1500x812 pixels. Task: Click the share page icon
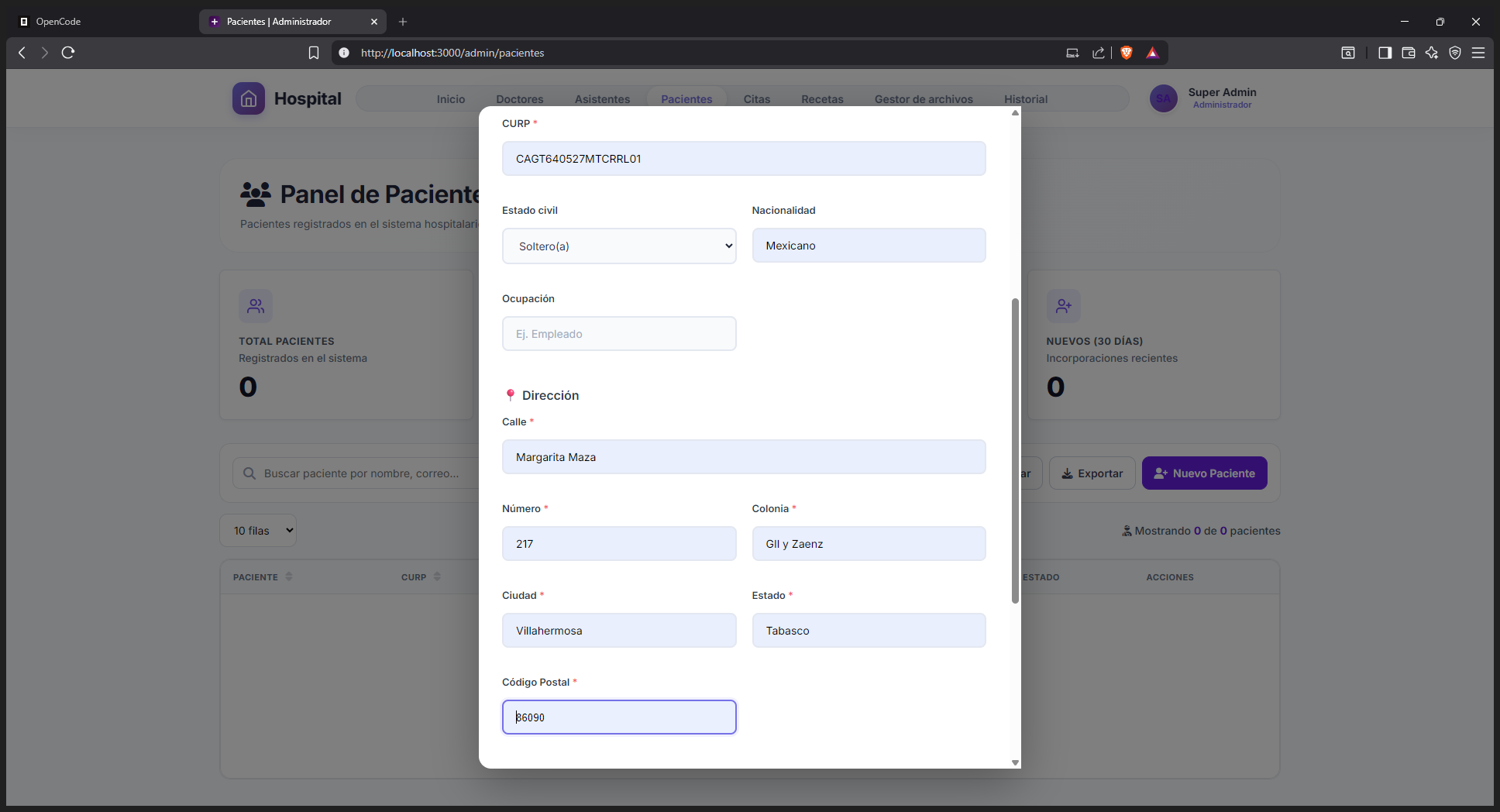(1099, 53)
